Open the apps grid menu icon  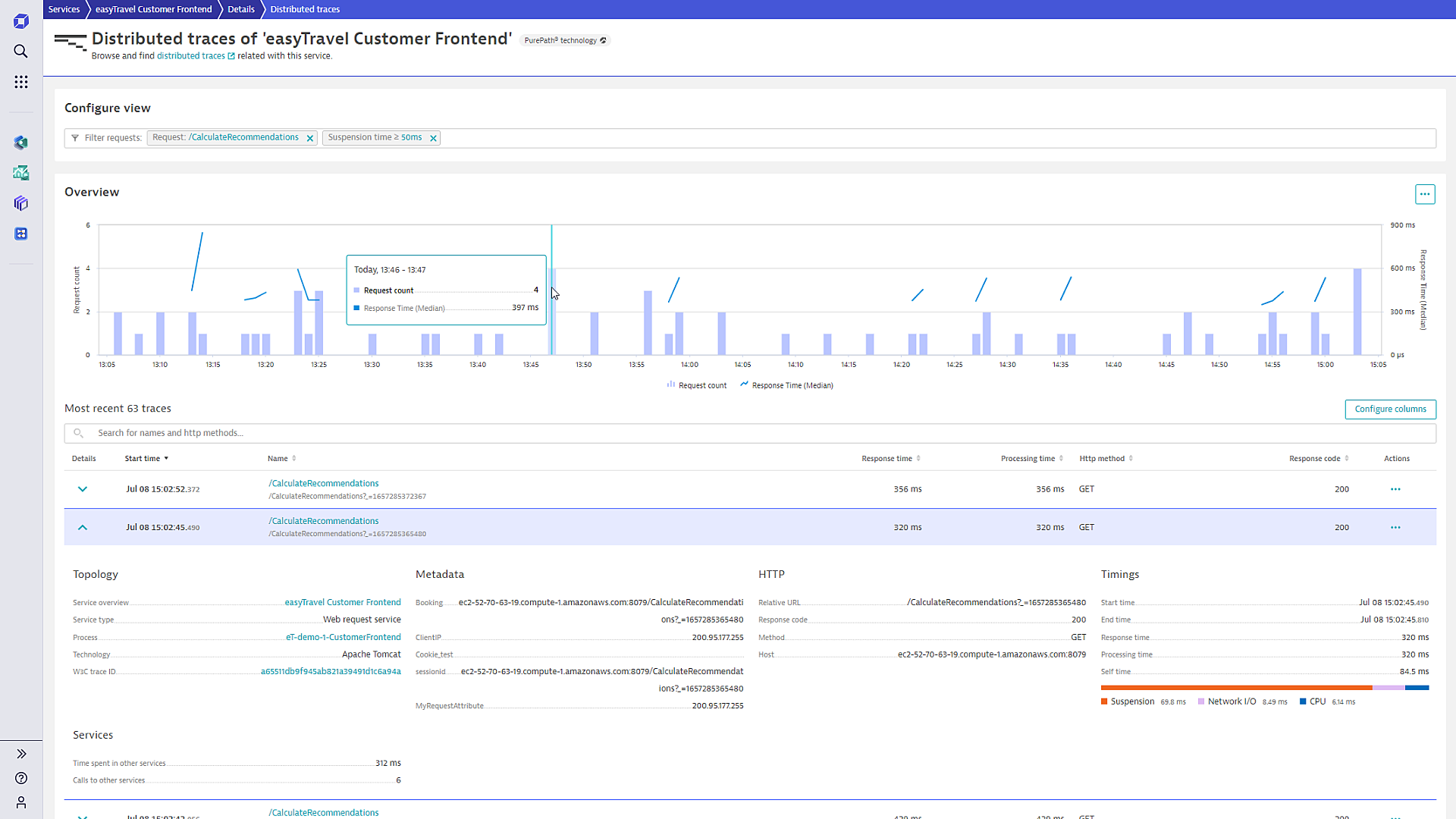click(x=21, y=82)
